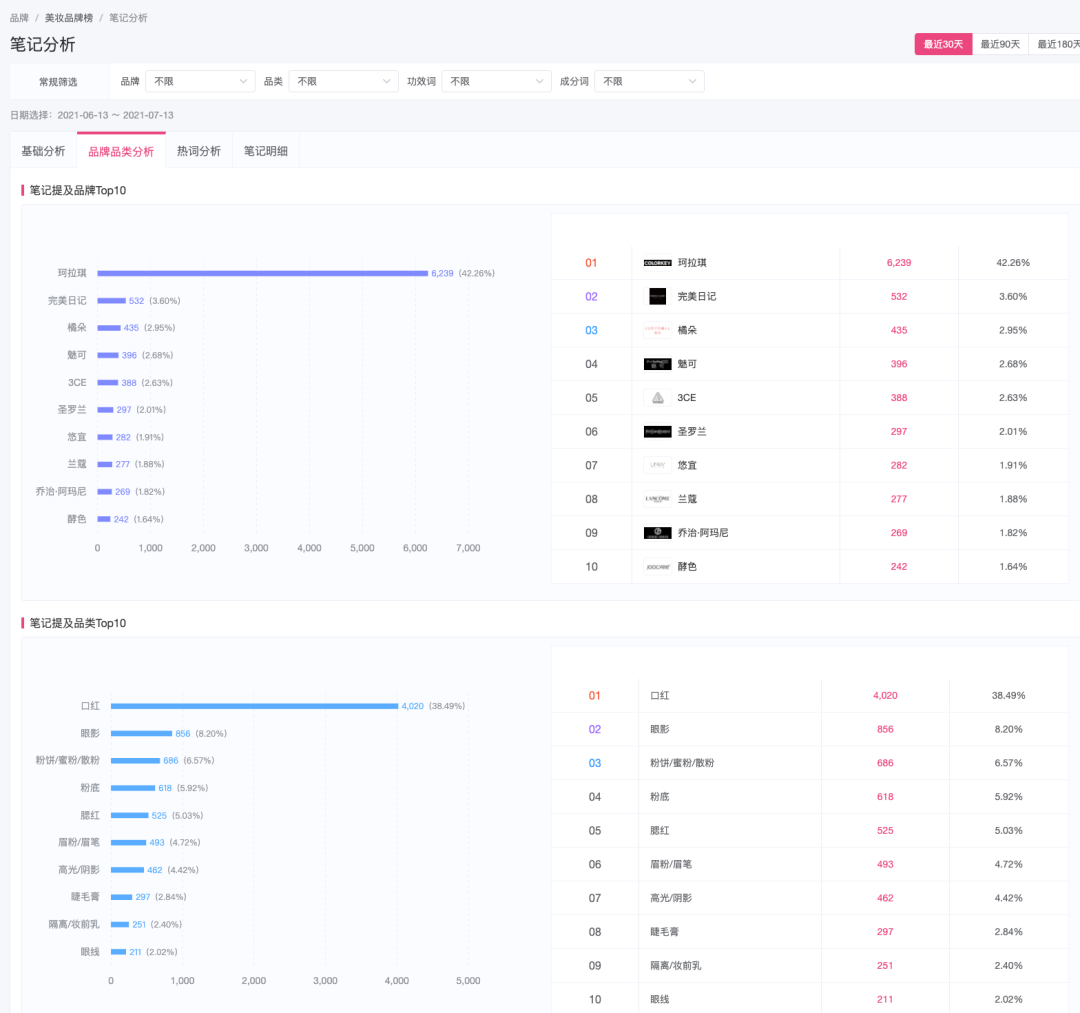The image size is (1080, 1013).
Task: Click the 酵色 name in the ranking table
Action: [687, 567]
